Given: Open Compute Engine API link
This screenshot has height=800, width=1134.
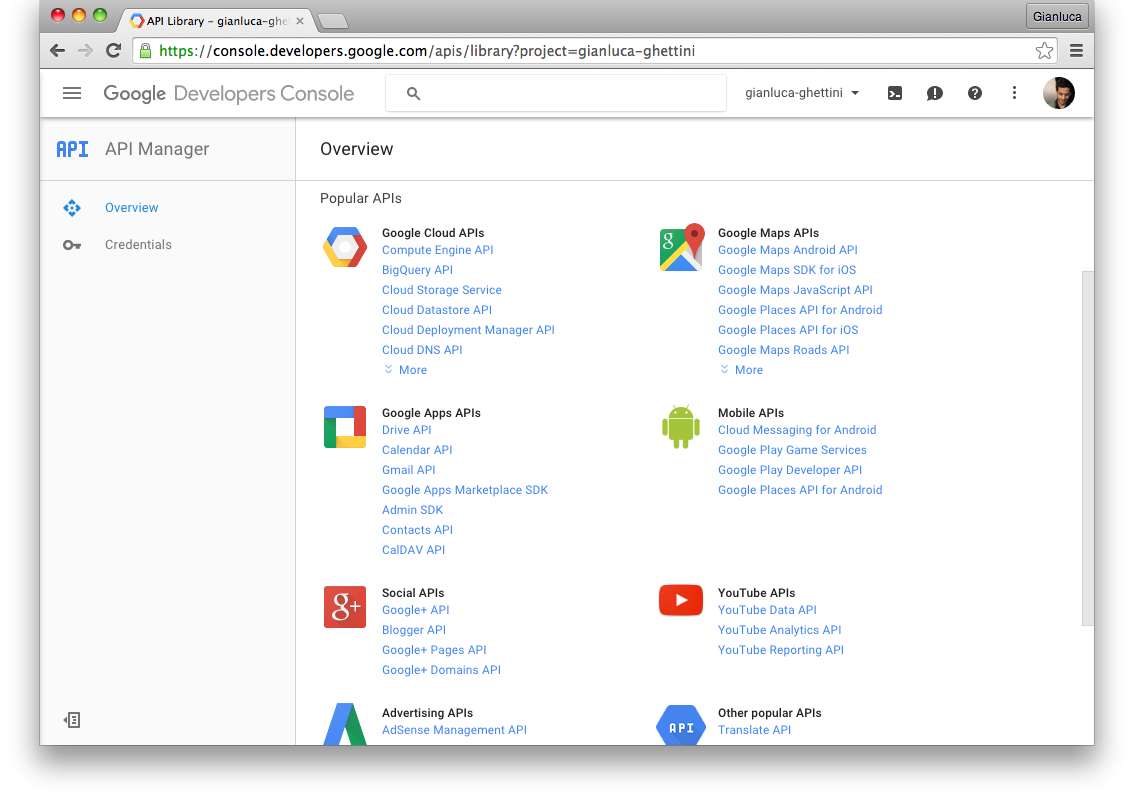Looking at the screenshot, I should tap(438, 250).
